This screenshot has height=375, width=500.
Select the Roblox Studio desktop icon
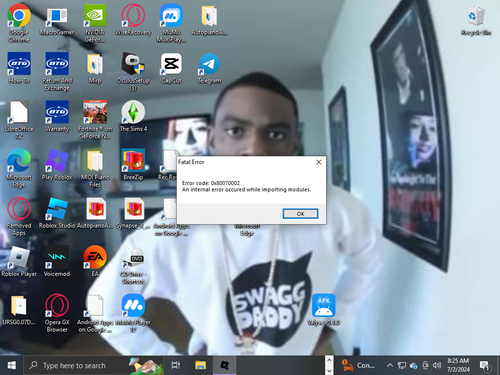click(57, 213)
